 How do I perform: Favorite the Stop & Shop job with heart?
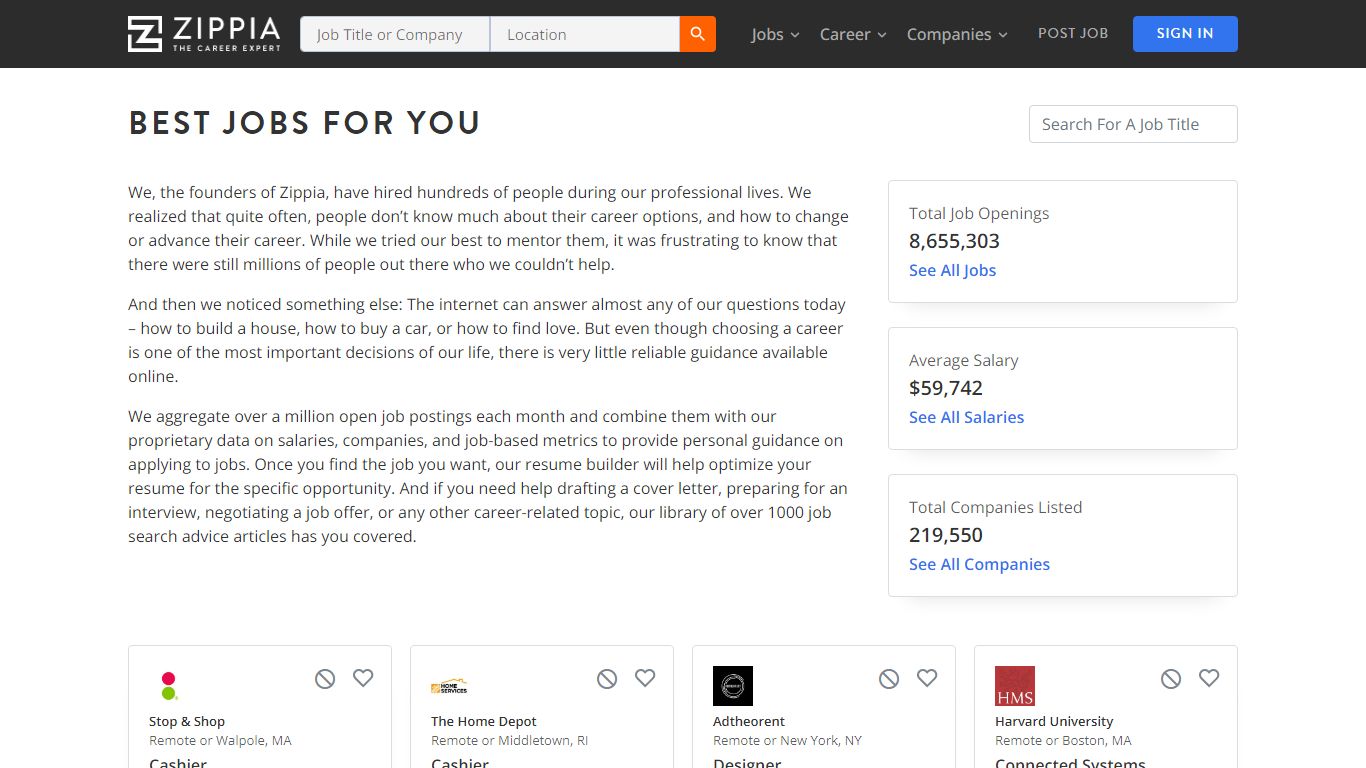[363, 678]
